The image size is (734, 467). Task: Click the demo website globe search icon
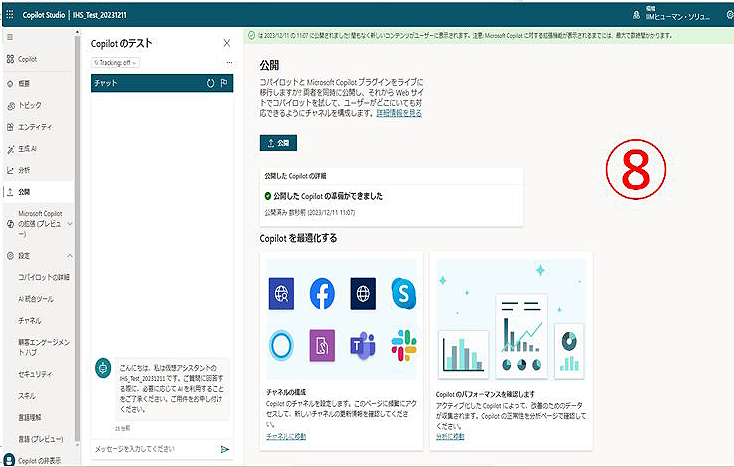pyautogui.click(x=281, y=293)
